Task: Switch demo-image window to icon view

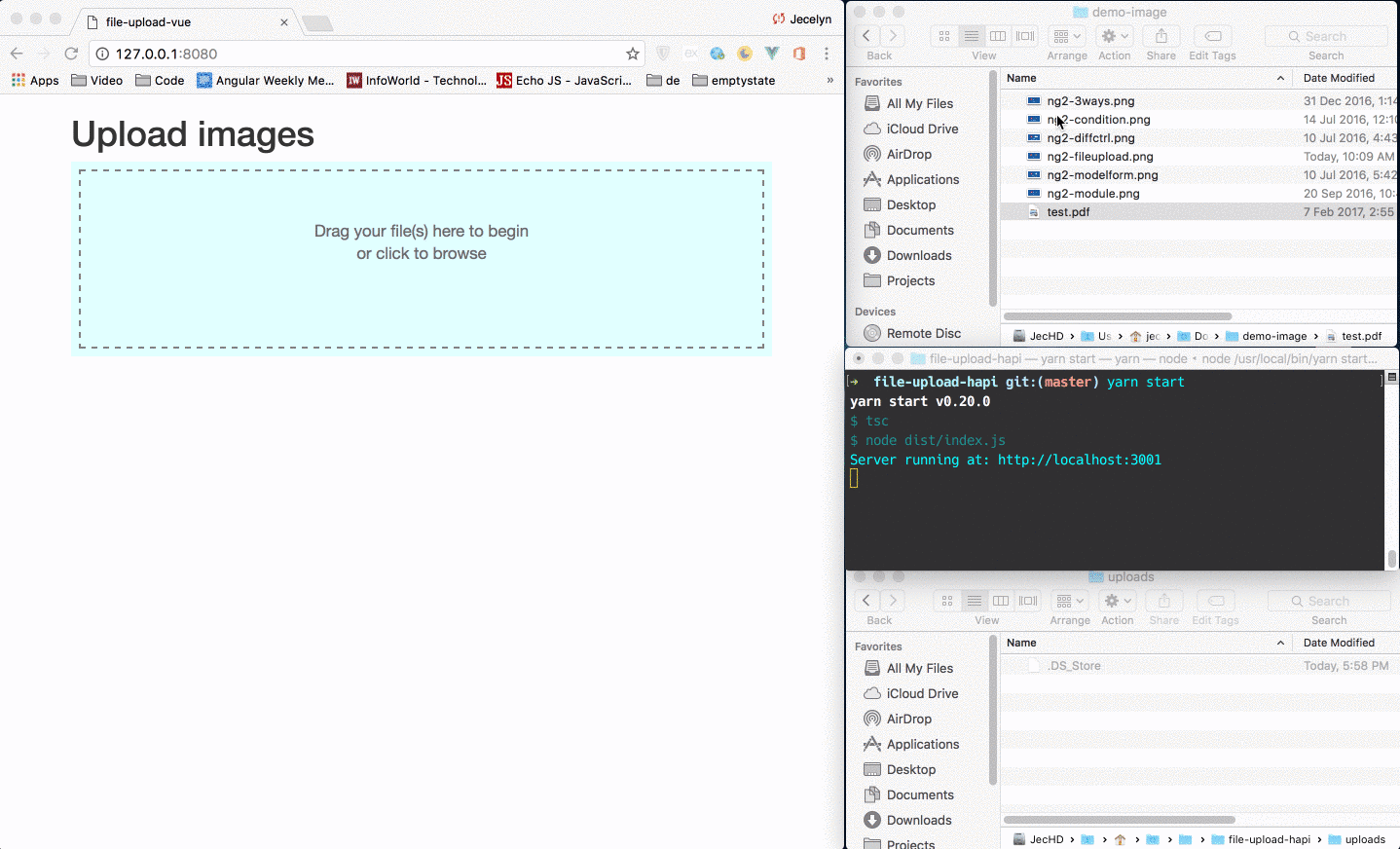Action: (944, 36)
